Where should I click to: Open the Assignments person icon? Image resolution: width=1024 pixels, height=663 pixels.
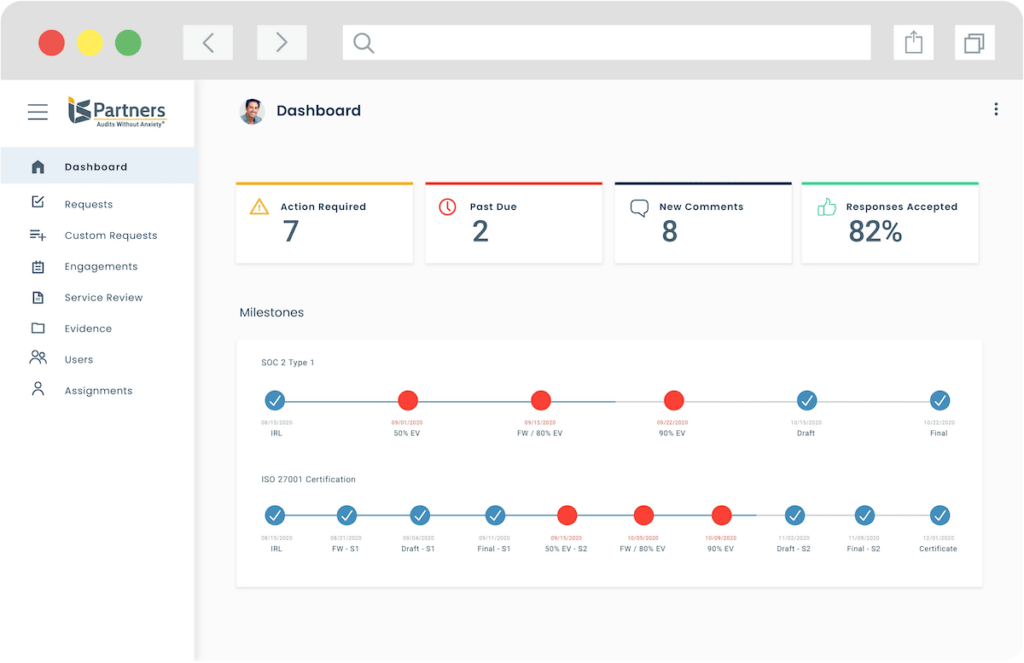pos(36,390)
